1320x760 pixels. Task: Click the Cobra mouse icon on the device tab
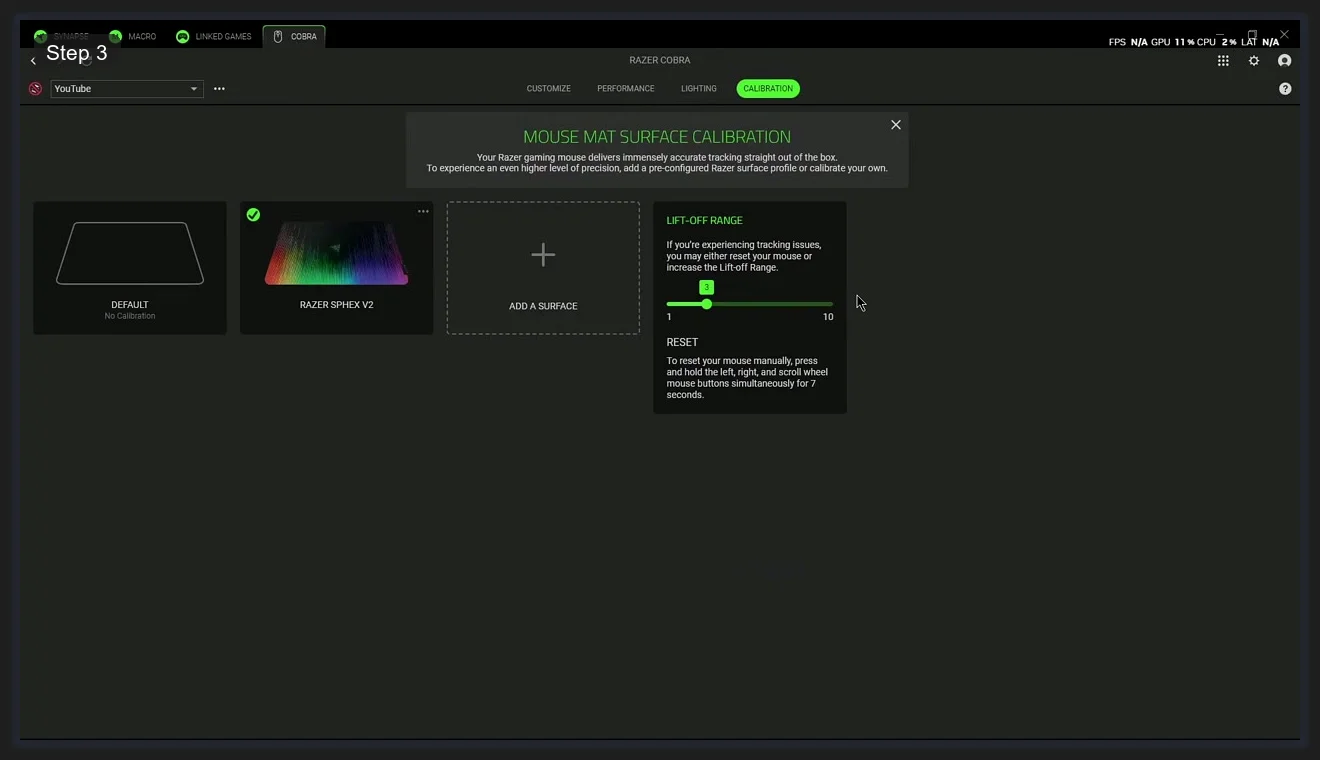click(277, 36)
